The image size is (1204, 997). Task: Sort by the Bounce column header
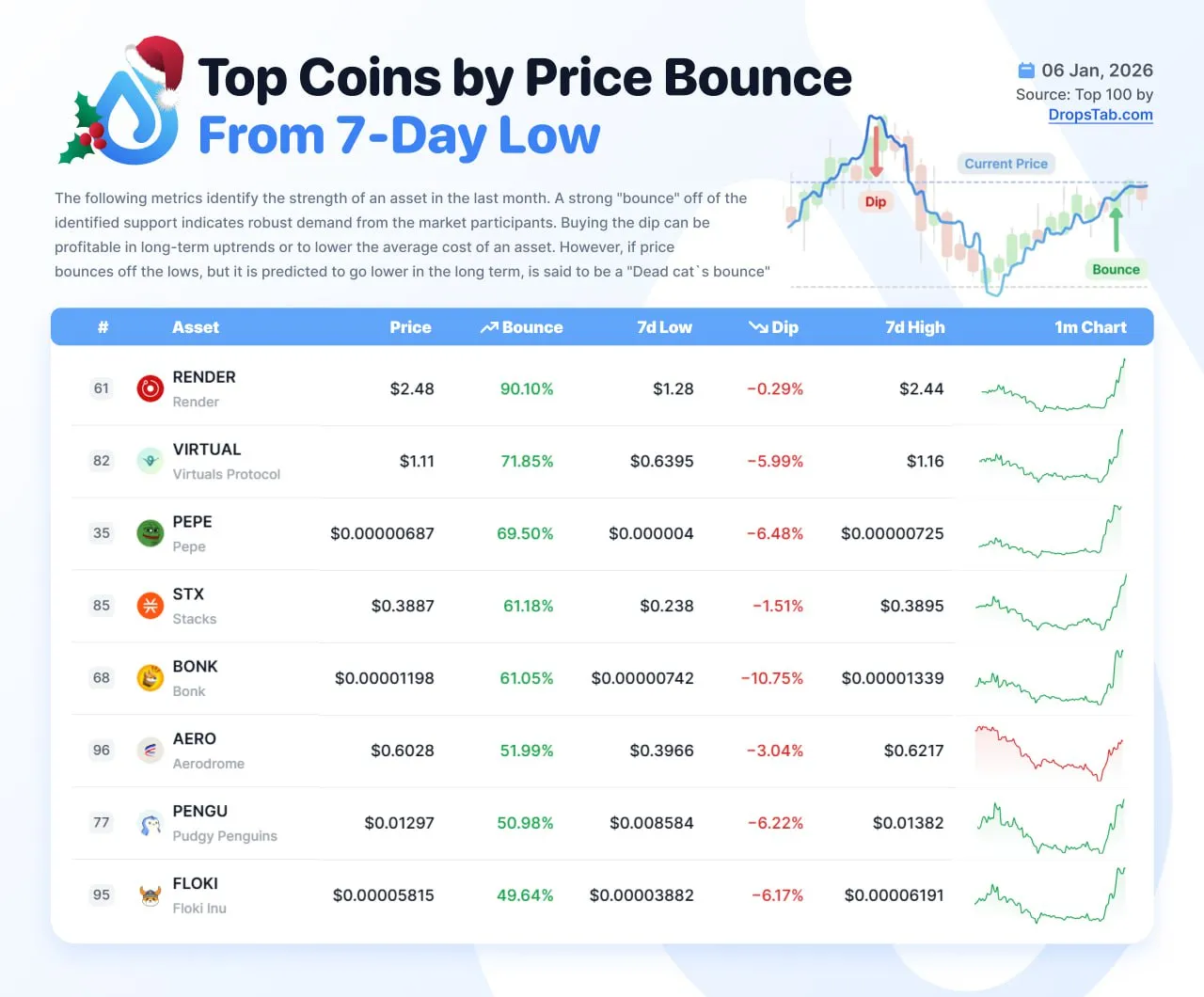pos(522,327)
